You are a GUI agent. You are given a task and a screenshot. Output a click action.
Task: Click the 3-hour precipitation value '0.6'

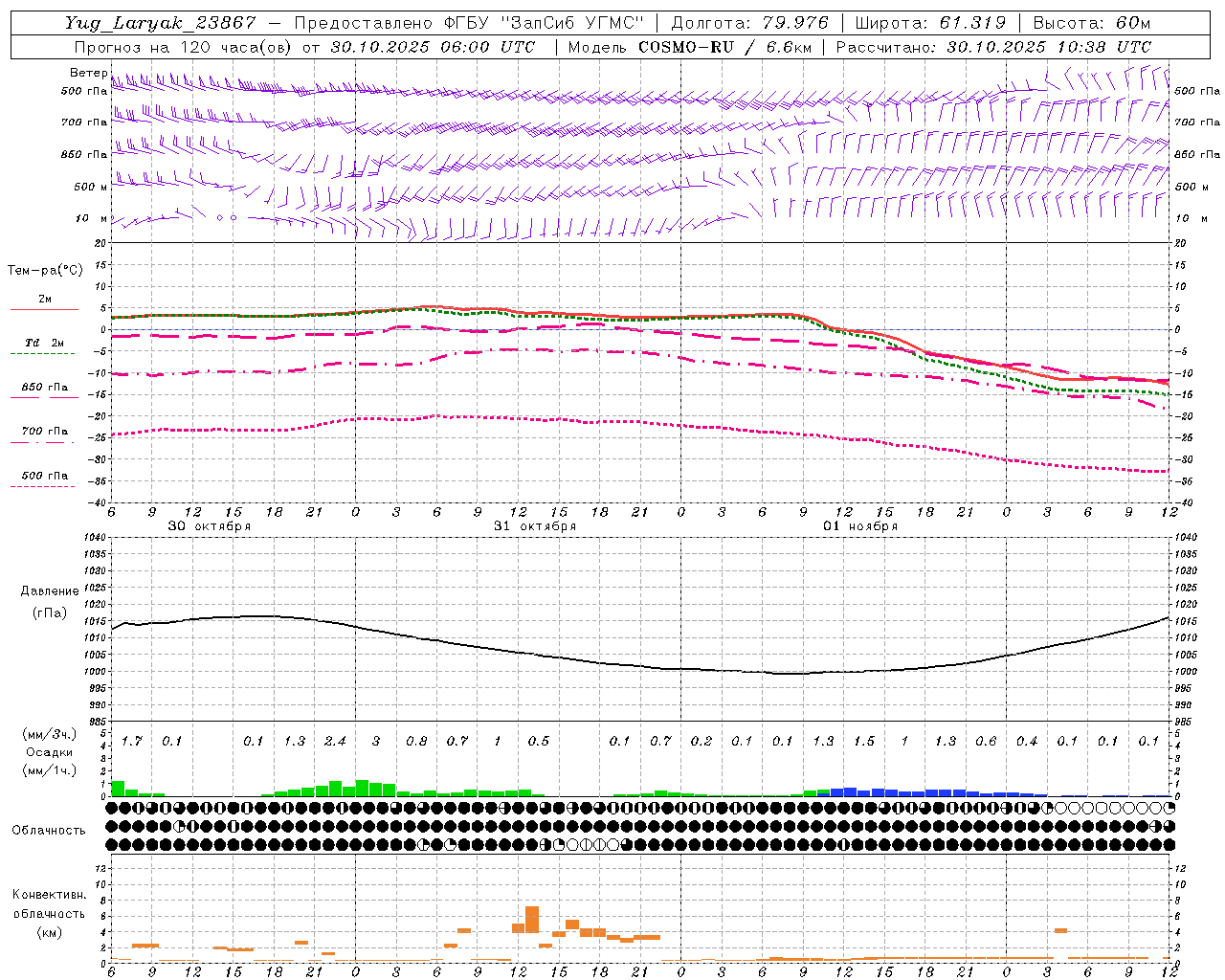point(986,742)
